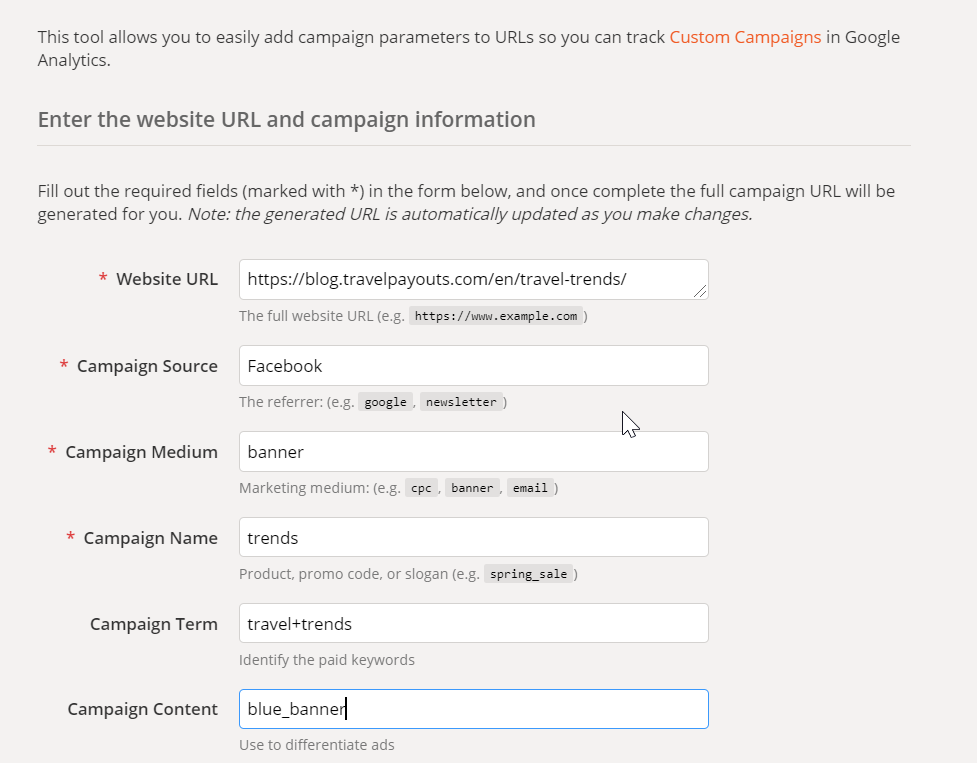Open the Custom Campaigns link
977x763 pixels.
pos(745,37)
